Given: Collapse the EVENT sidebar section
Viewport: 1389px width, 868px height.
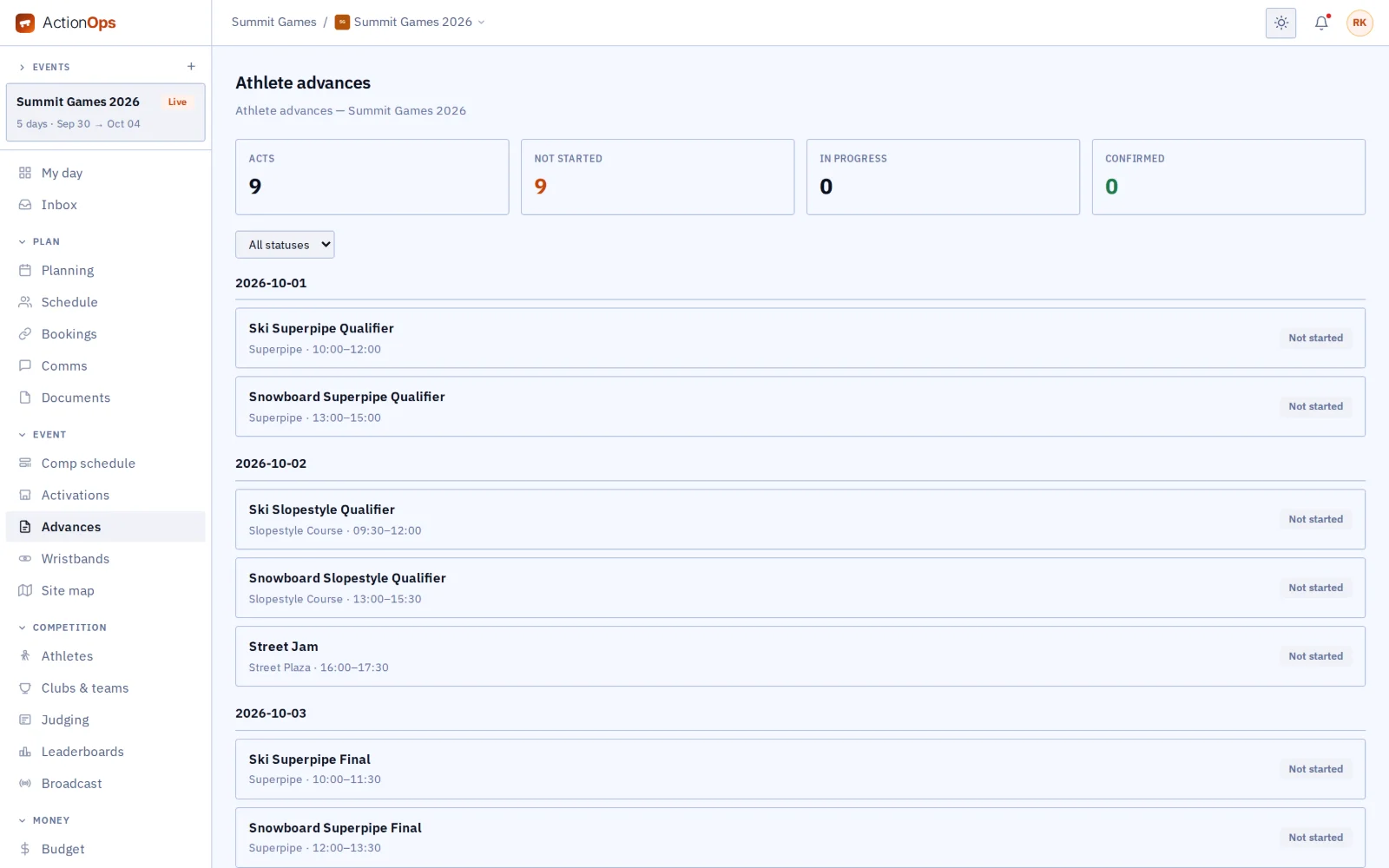Looking at the screenshot, I should (42, 434).
